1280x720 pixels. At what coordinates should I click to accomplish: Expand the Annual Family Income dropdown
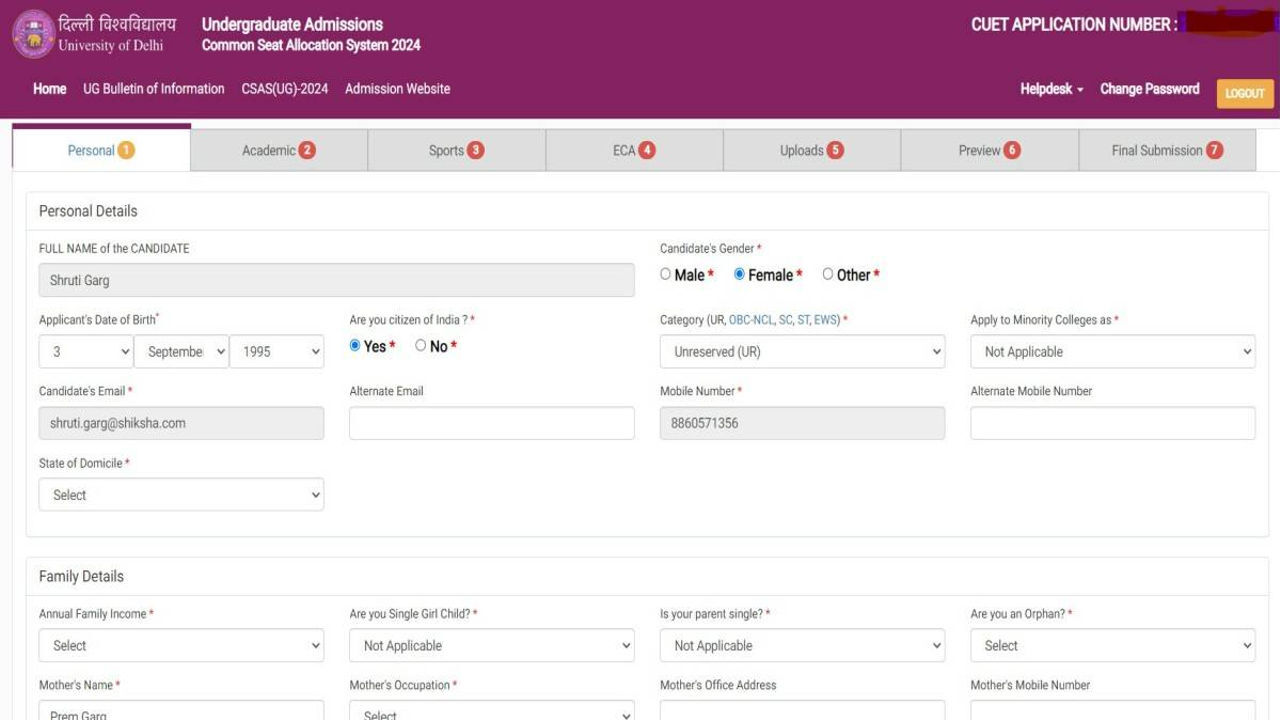point(181,645)
